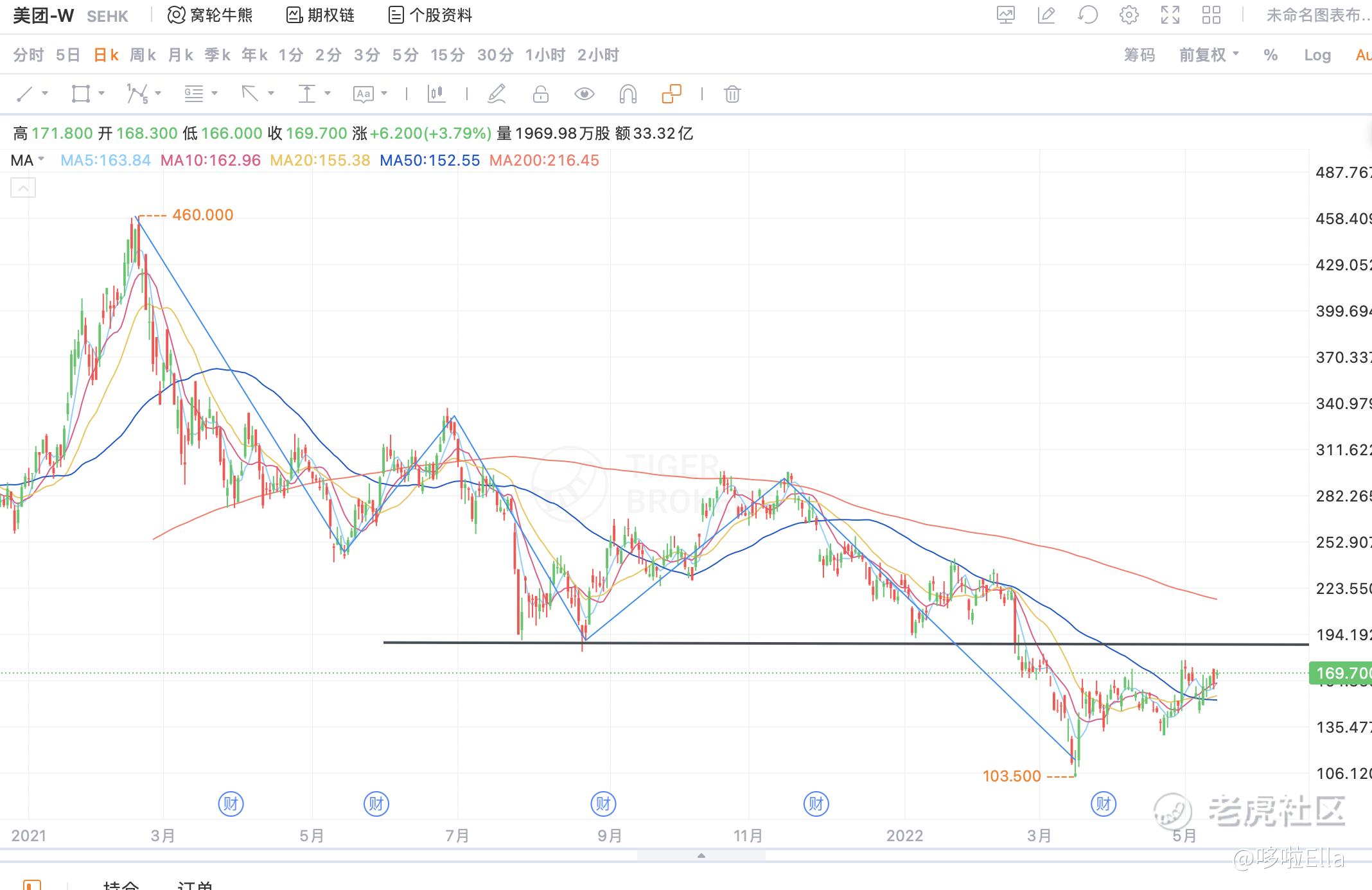Switch to the 30分 interval
Screen dimensions: 1372x890
[495, 55]
